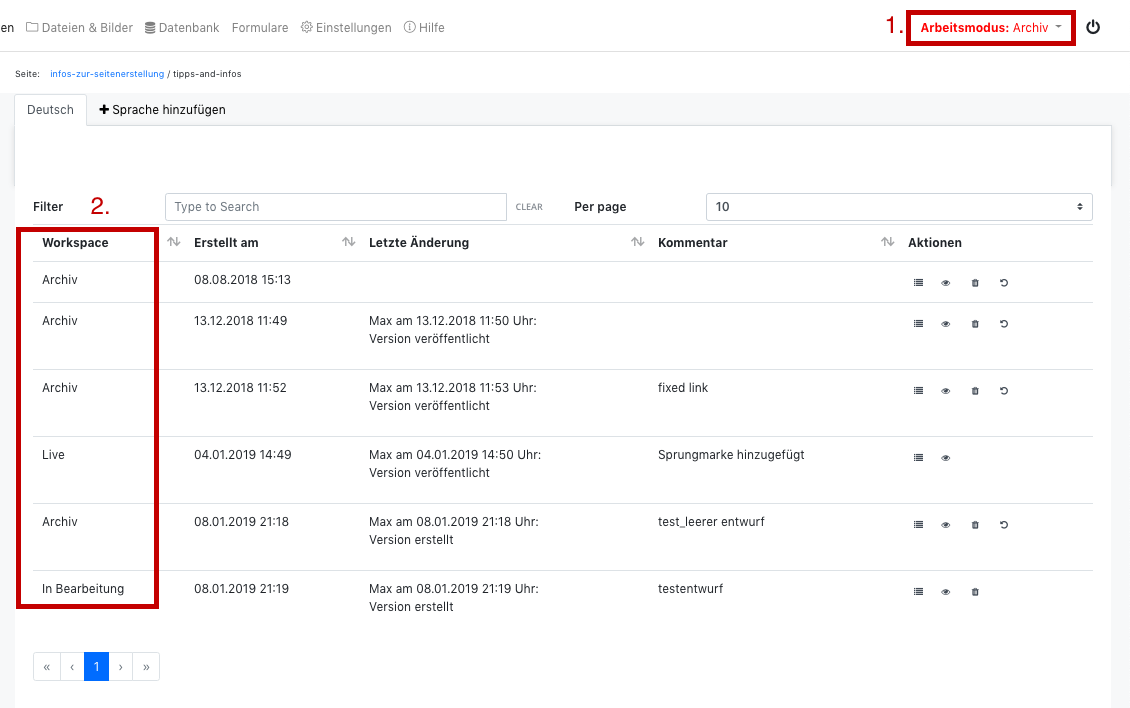
Task: Open the Hilfe menu
Action: 424,27
